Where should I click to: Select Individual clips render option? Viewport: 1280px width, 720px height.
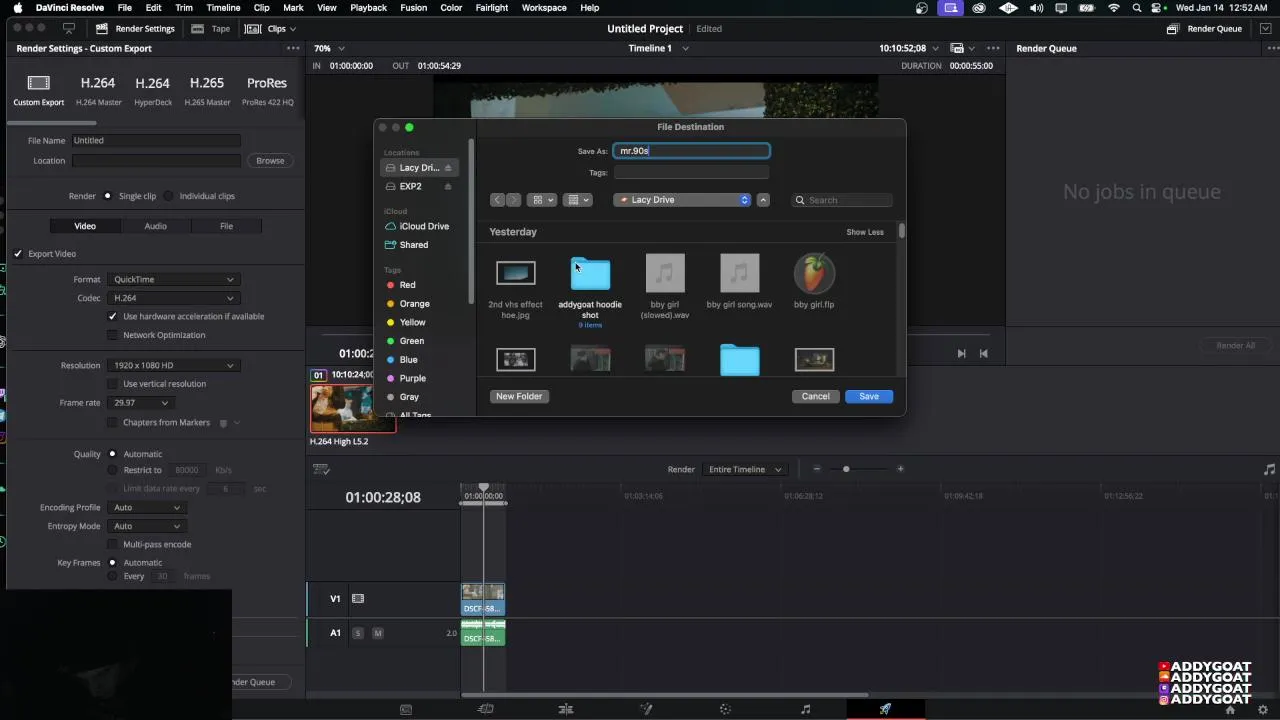click(x=168, y=197)
